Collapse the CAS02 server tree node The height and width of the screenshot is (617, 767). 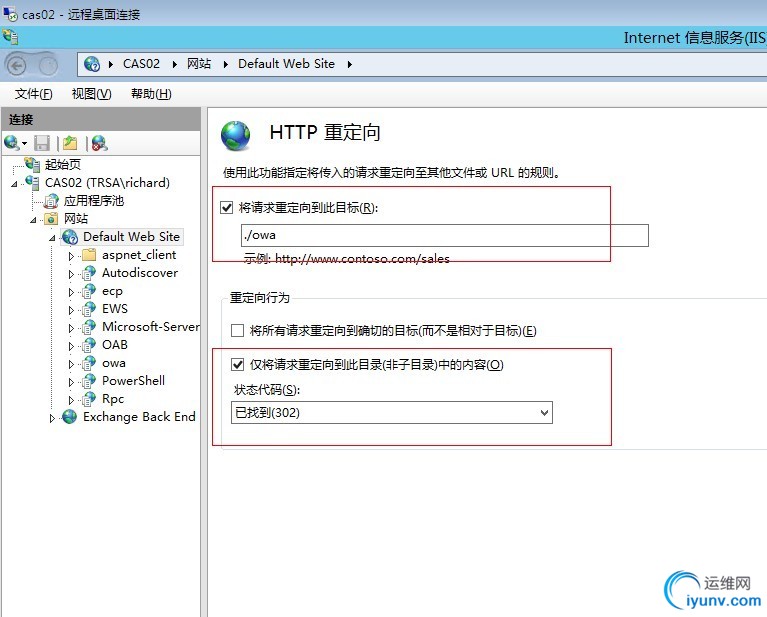point(14,184)
